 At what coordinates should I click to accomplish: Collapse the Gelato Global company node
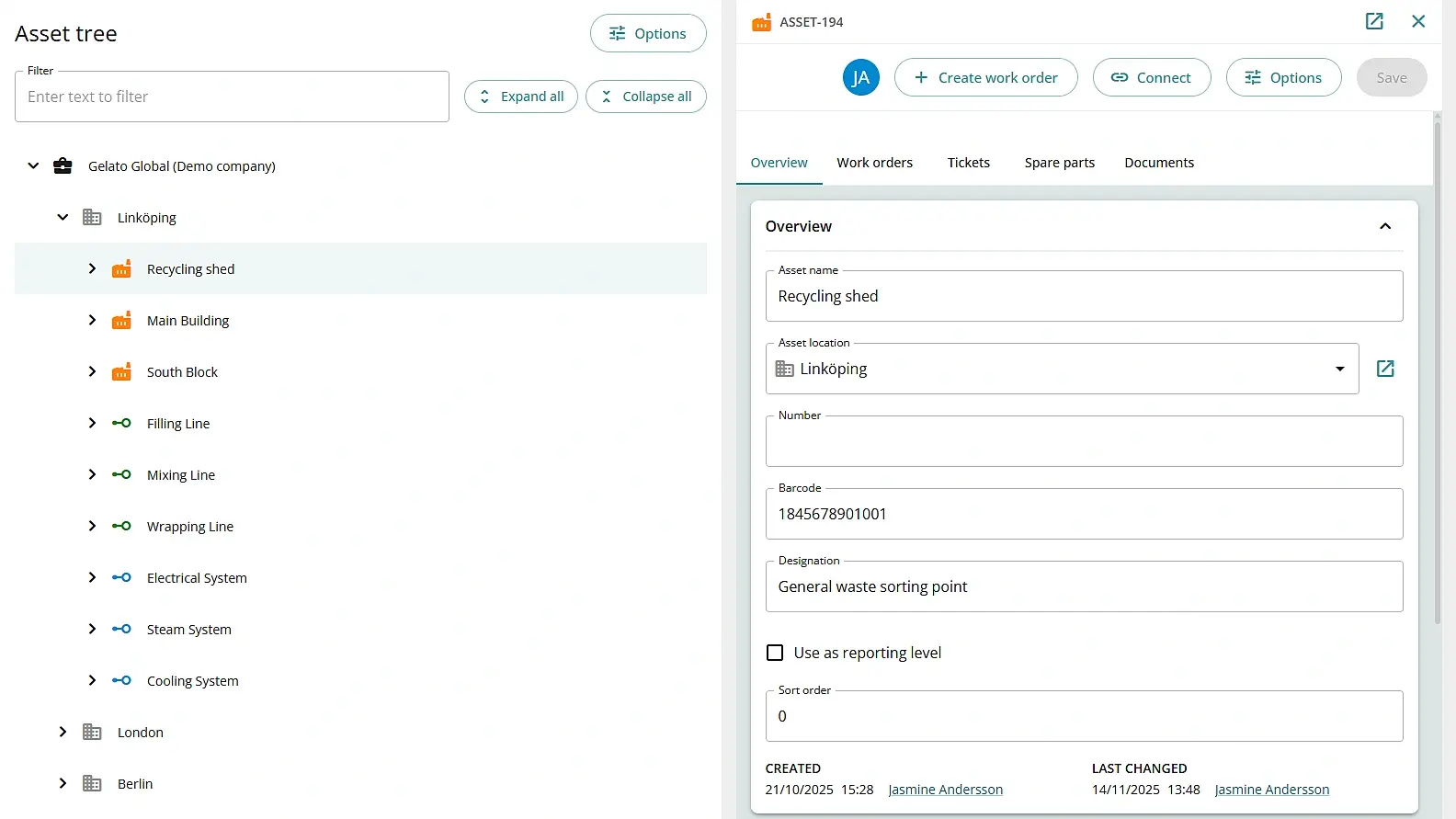(x=33, y=166)
